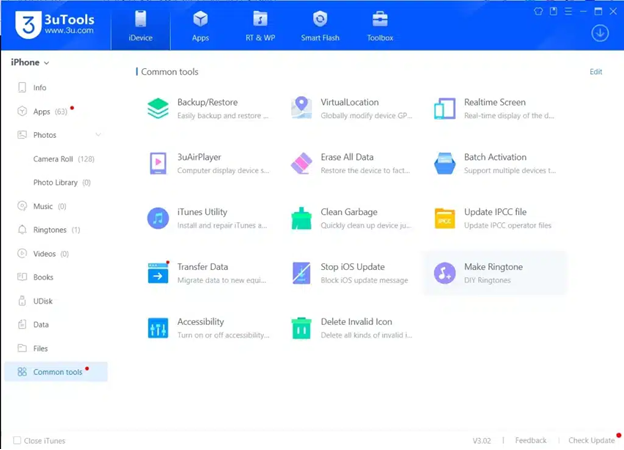Click the title bar icon beside the shirt icon
This screenshot has height=450, width=624.
point(553,11)
